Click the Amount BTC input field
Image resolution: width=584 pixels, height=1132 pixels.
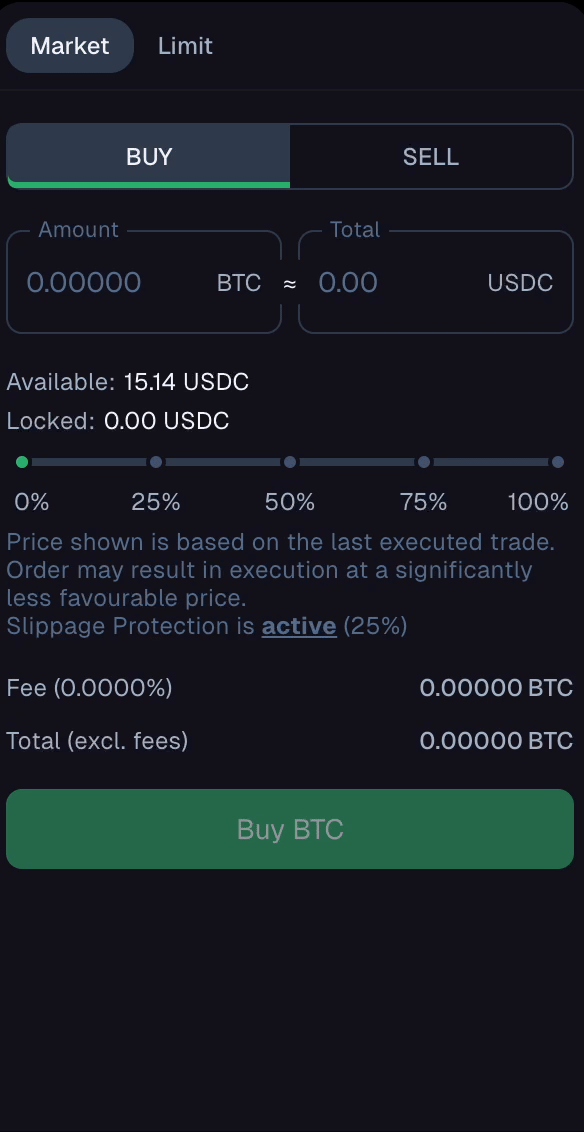(x=144, y=282)
